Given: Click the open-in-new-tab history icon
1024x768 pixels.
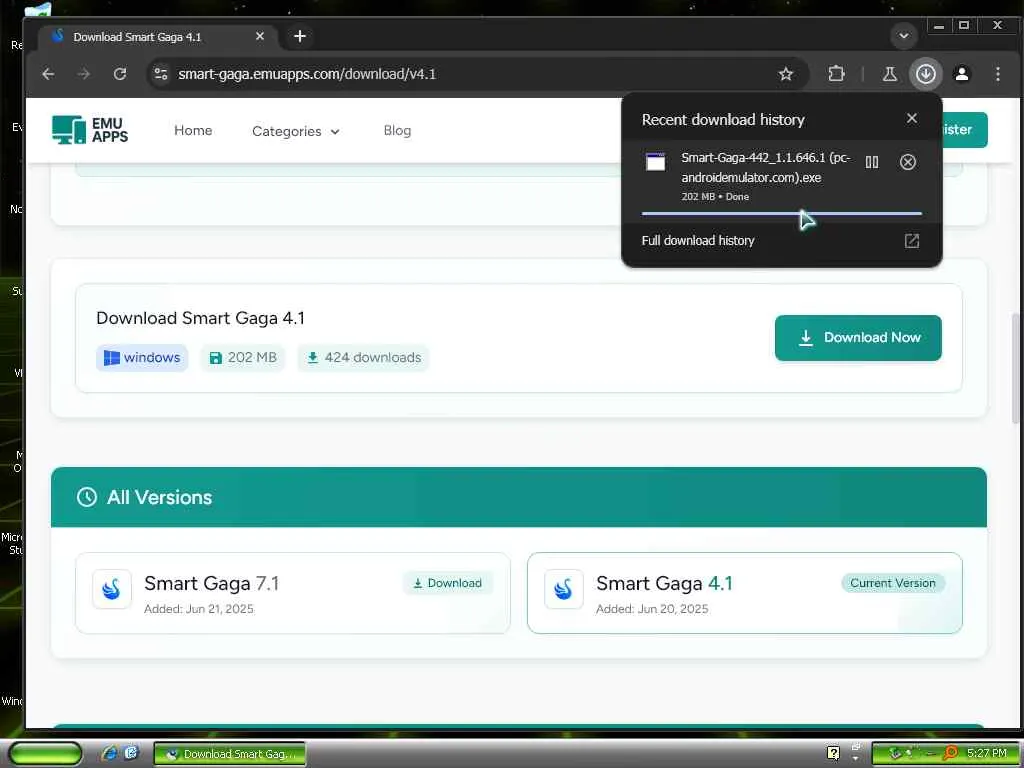Looking at the screenshot, I should 912,241.
